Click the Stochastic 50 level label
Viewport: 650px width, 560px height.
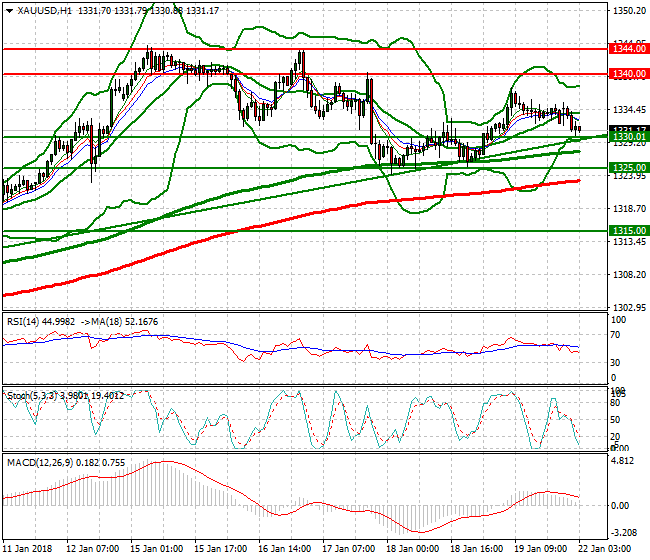[616, 419]
